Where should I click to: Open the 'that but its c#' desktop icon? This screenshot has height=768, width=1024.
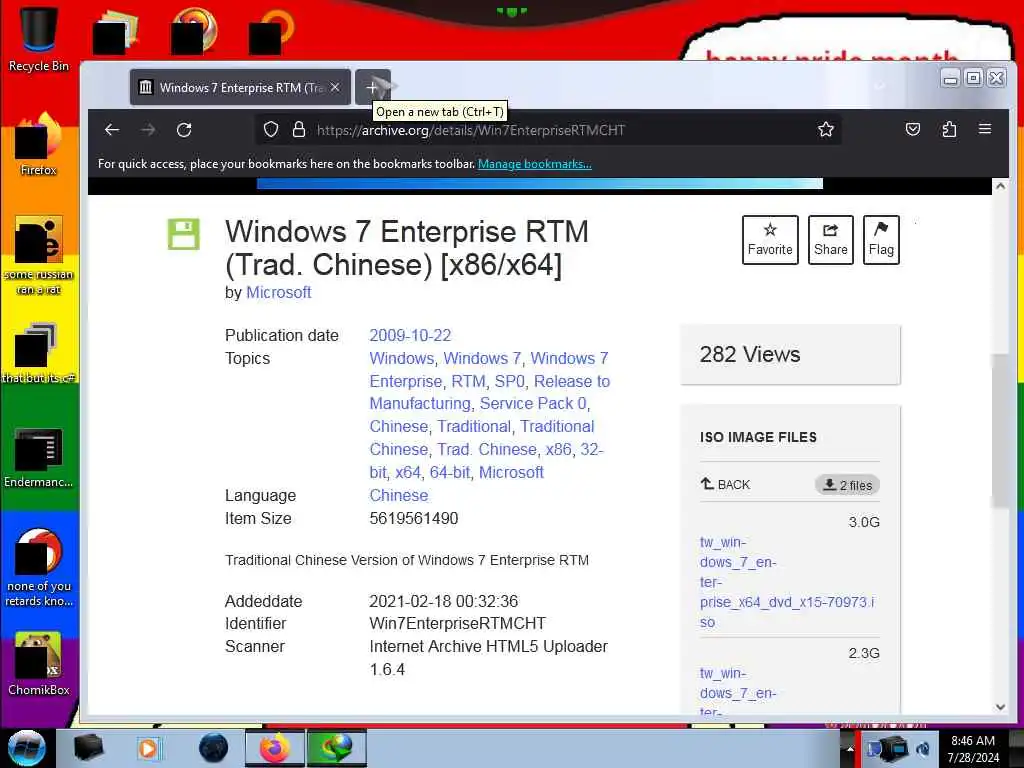(x=39, y=353)
